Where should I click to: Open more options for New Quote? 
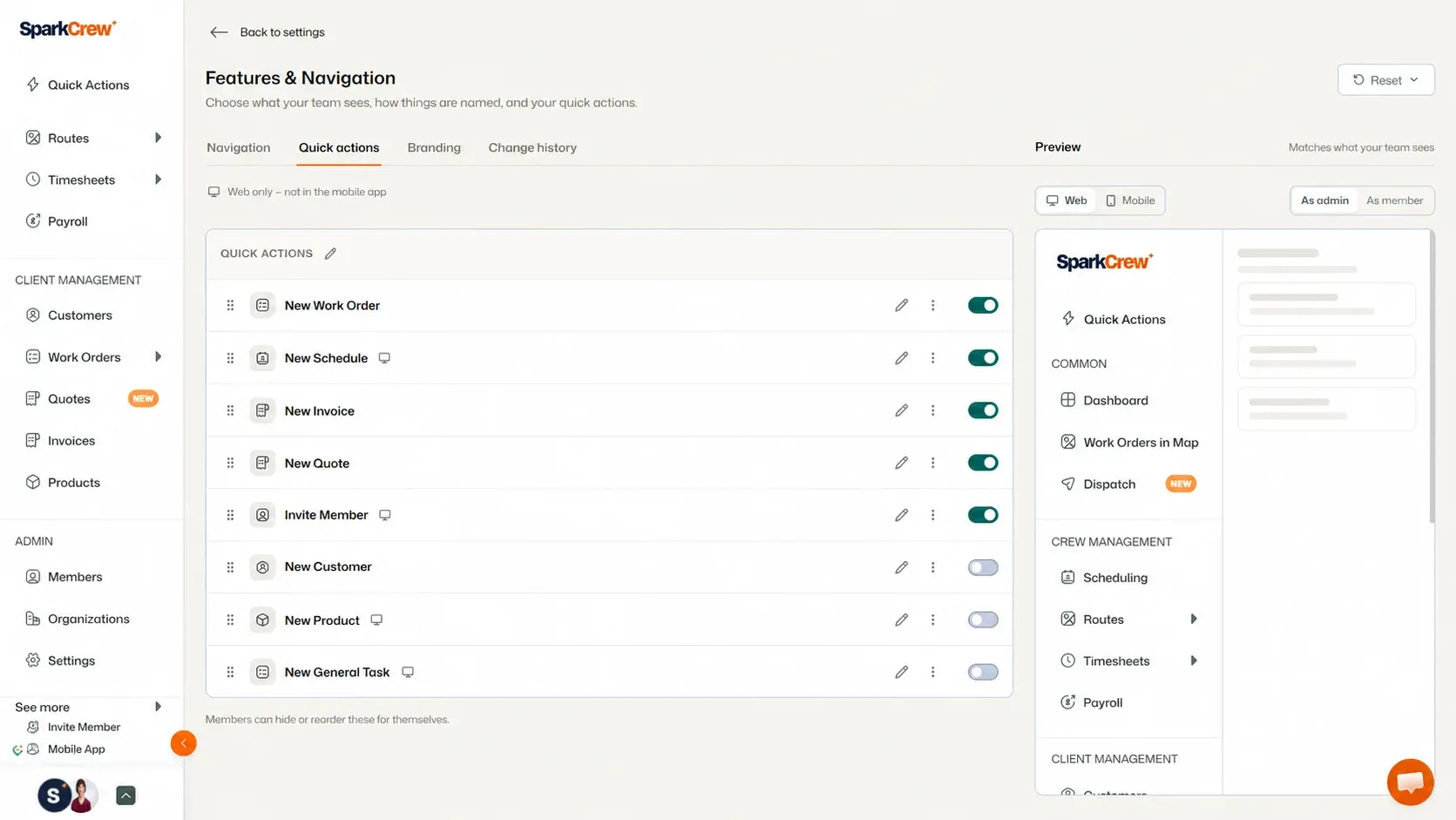932,463
